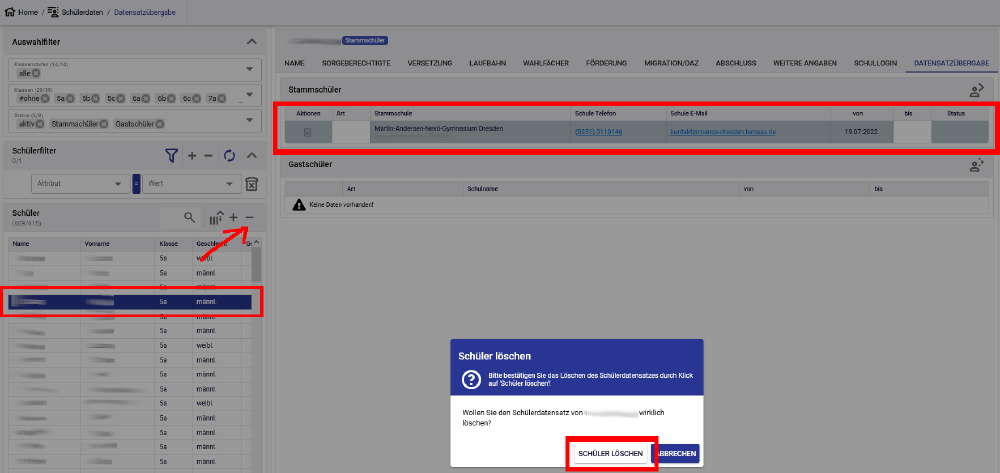Viewport: 1000px width, 473px height.
Task: Click the delete icon in Aktionen column
Action: click(308, 132)
